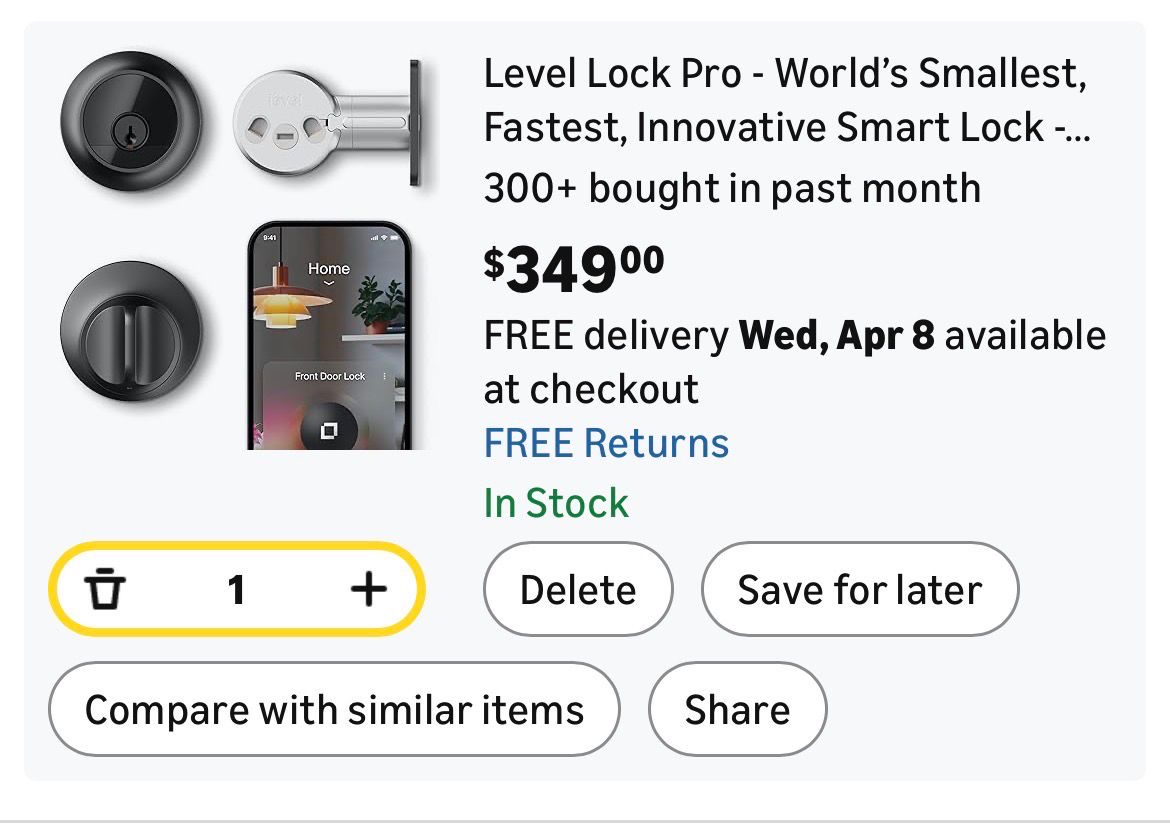The image size is (1170, 838).
Task: Click the 300+ bought in past month text
Action: click(732, 188)
